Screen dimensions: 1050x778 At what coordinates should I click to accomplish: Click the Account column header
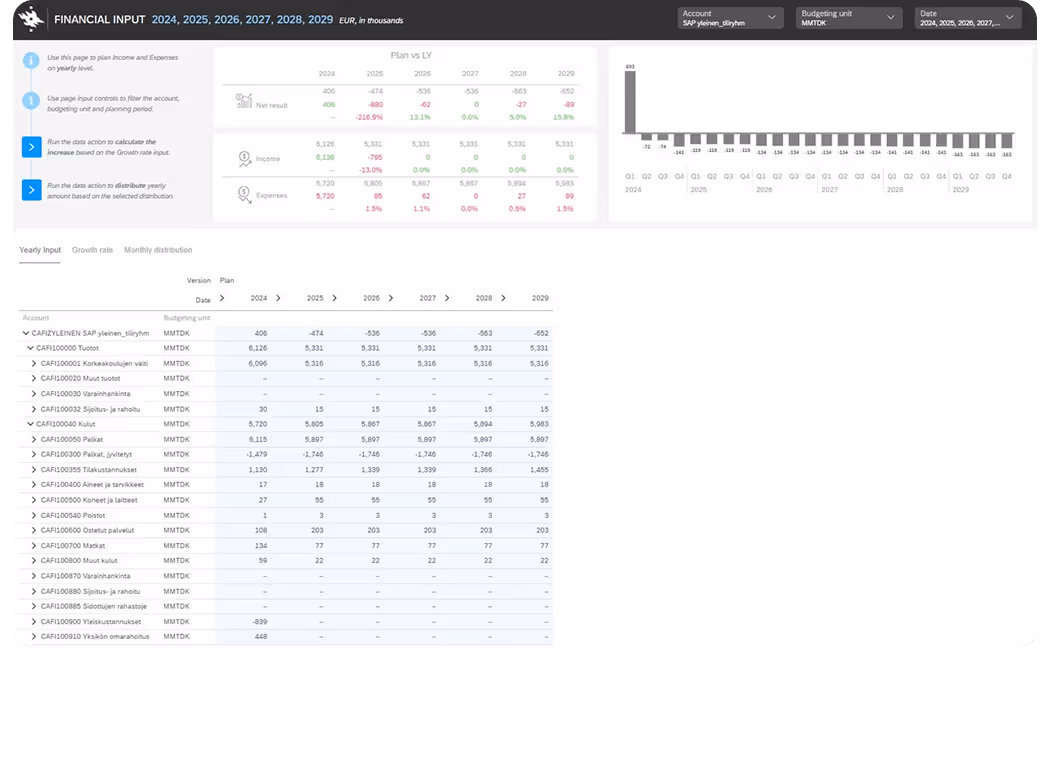click(36, 318)
